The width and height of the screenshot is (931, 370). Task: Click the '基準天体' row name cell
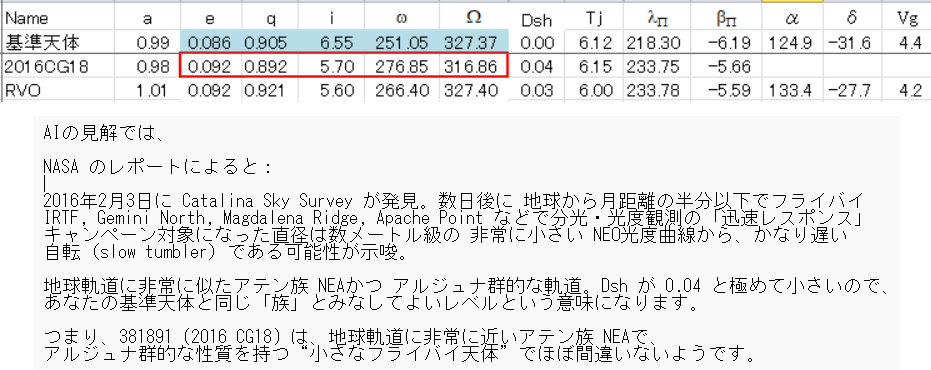click(59, 42)
